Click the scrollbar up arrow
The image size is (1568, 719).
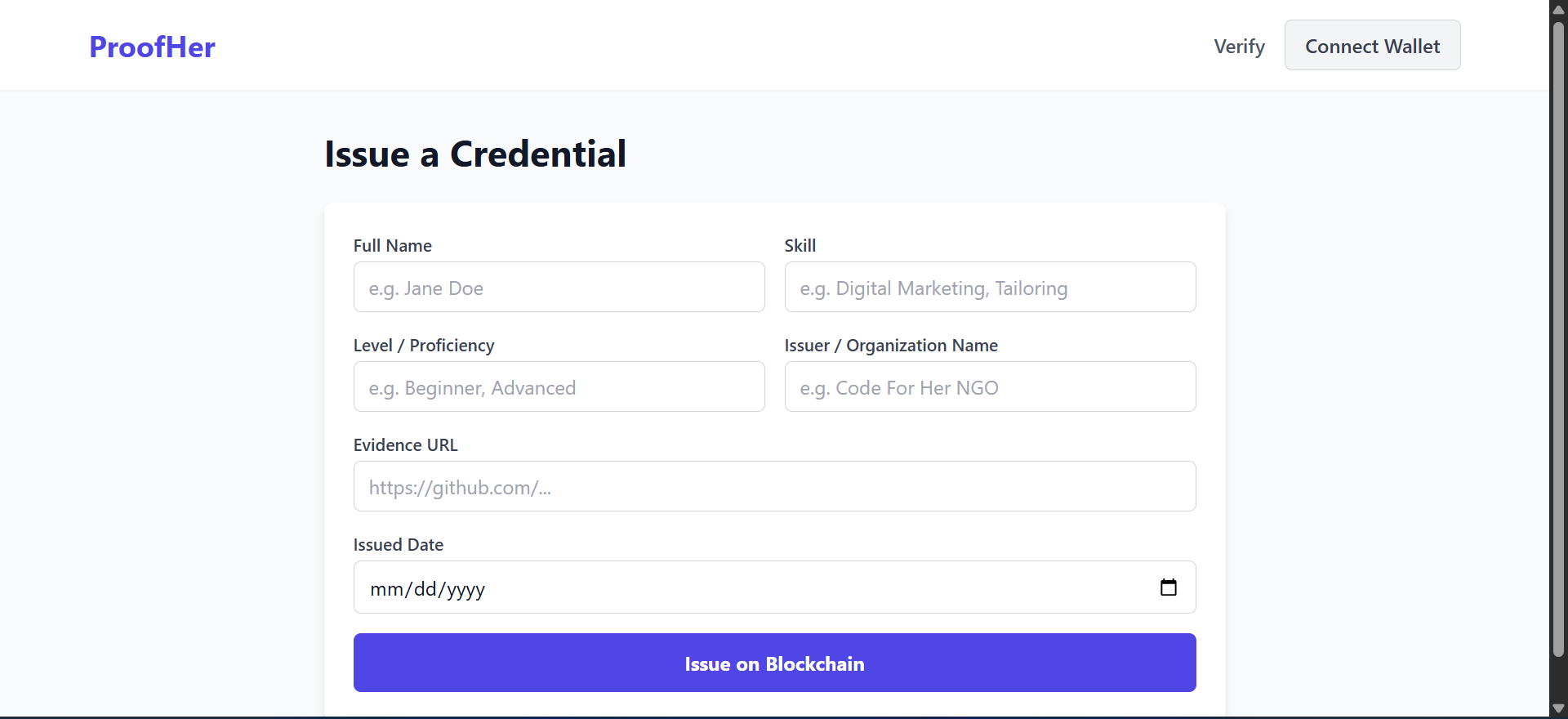pos(1558,10)
